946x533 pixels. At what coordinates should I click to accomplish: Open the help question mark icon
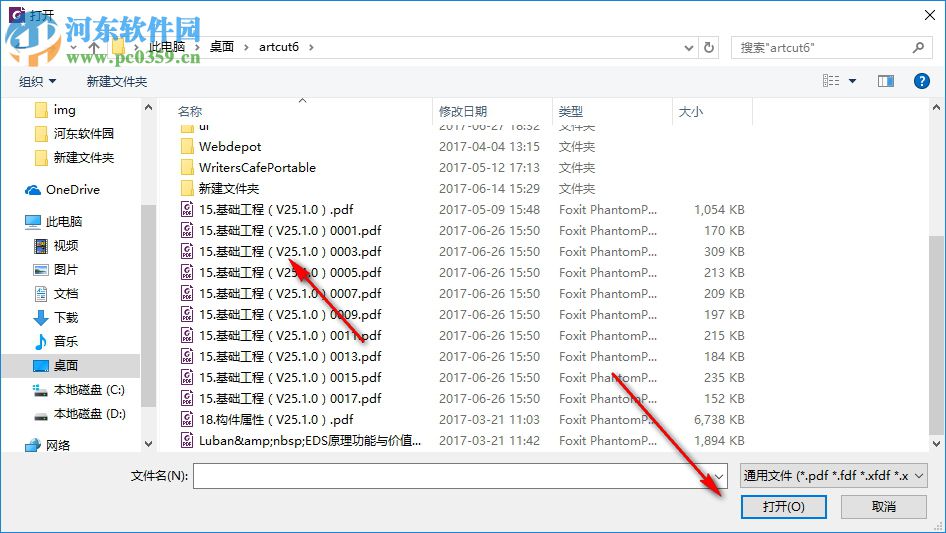click(x=921, y=81)
